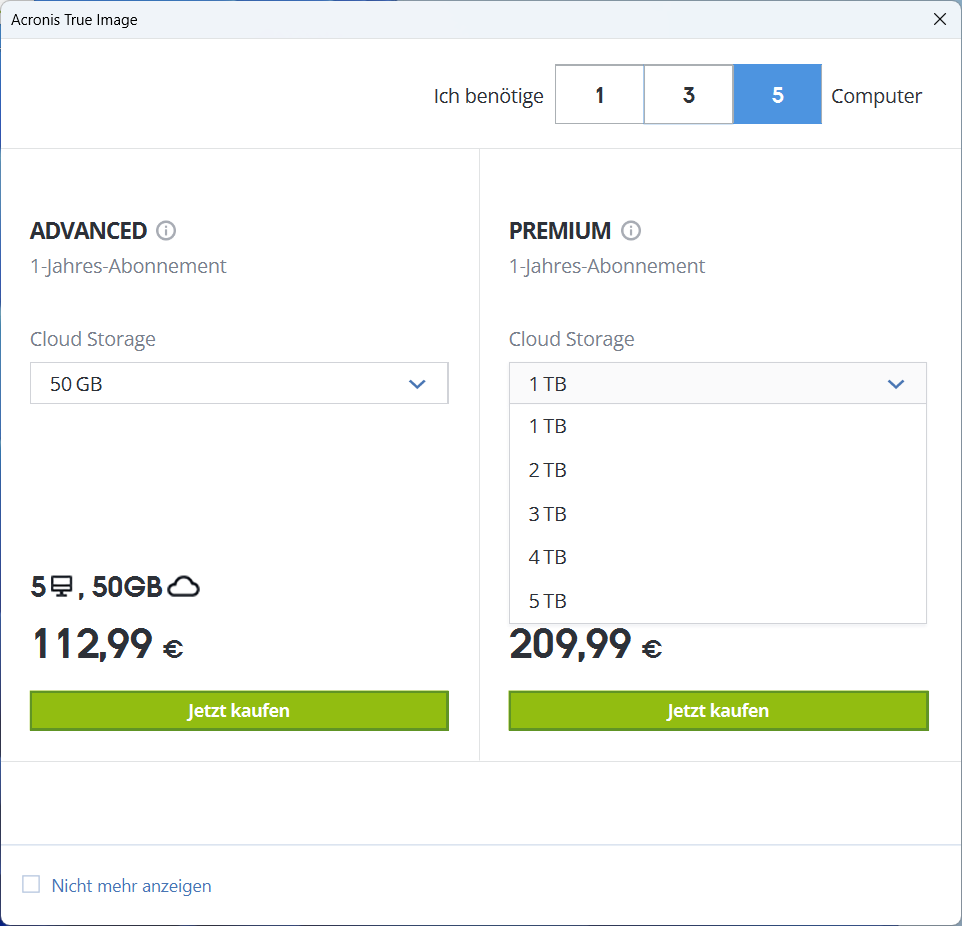The width and height of the screenshot is (962, 926).
Task: Choose 4 TB from the storage list
Action: [548, 557]
